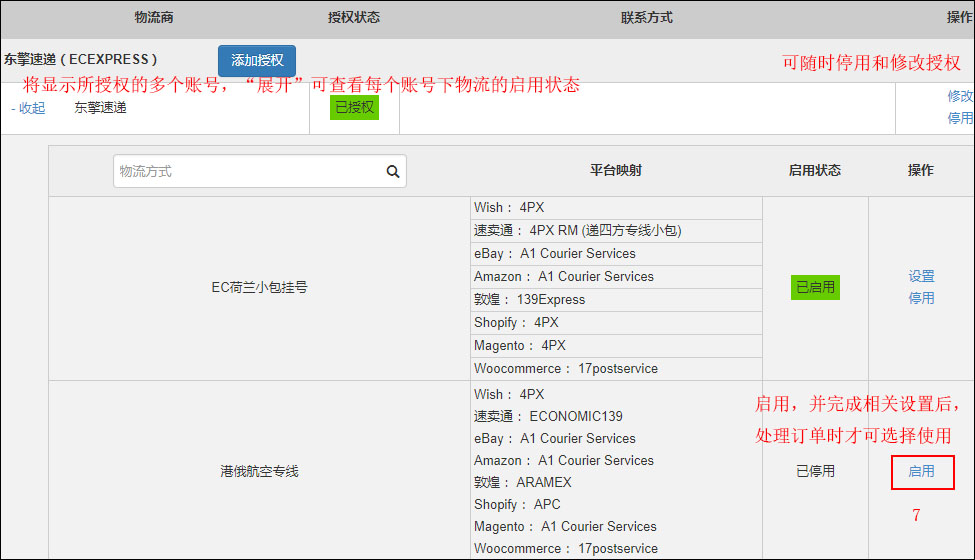
Task: Select the 已启用 status badge
Action: [x=815, y=287]
